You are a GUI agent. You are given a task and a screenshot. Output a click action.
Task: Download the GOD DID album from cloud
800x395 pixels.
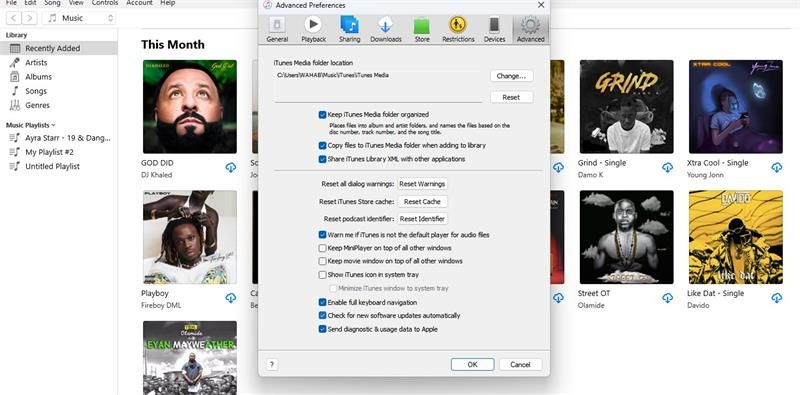(231, 167)
